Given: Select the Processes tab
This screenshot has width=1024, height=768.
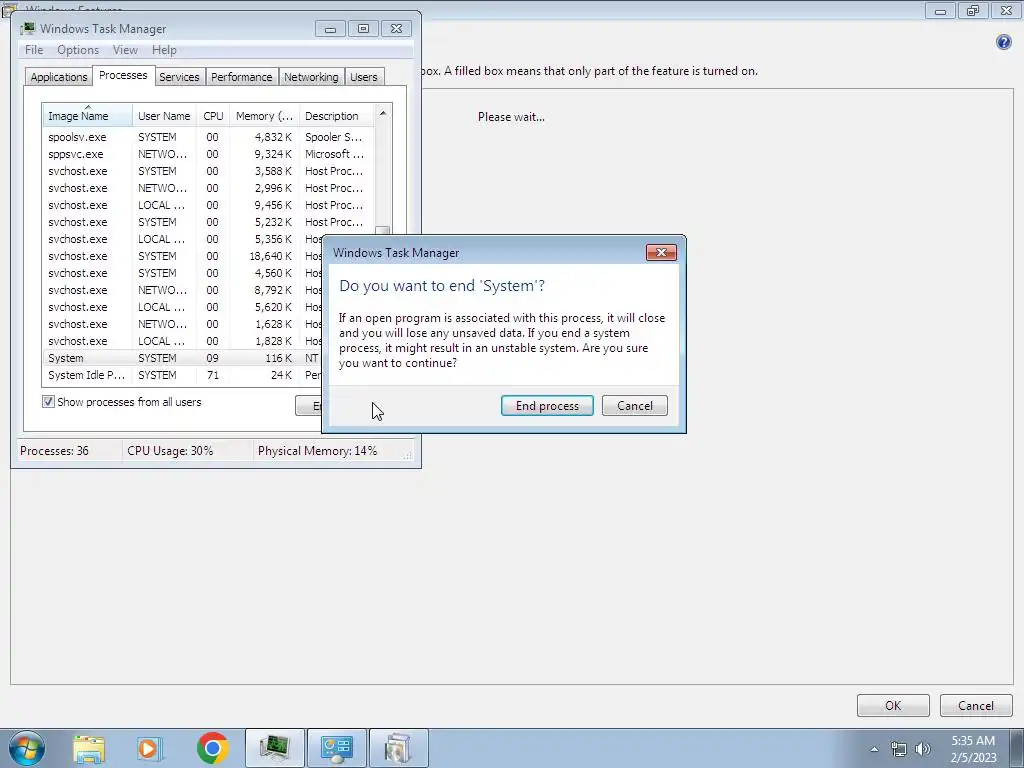Looking at the screenshot, I should click(x=123, y=75).
